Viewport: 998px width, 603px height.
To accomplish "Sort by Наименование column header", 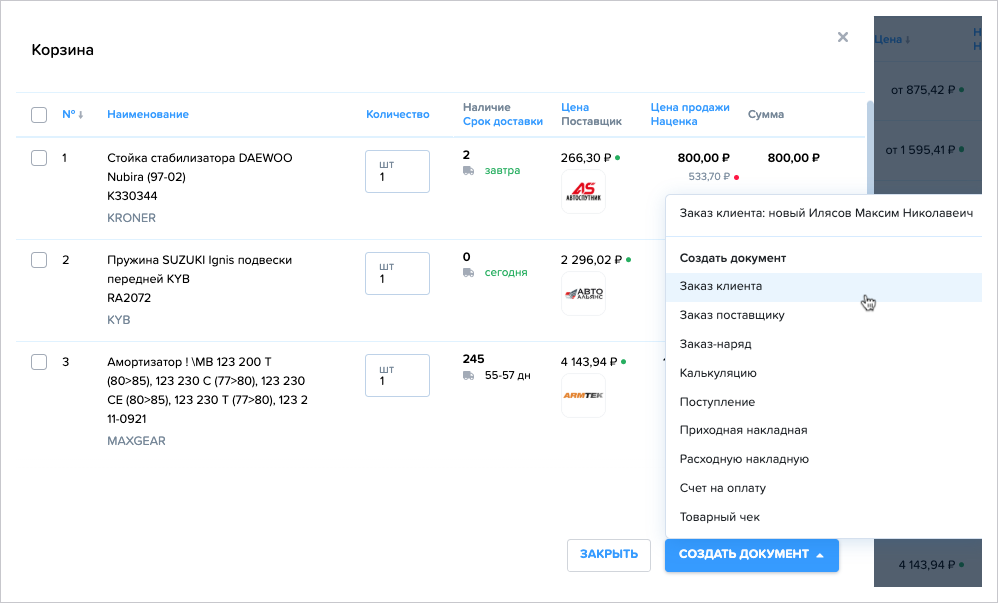I will click(x=148, y=115).
